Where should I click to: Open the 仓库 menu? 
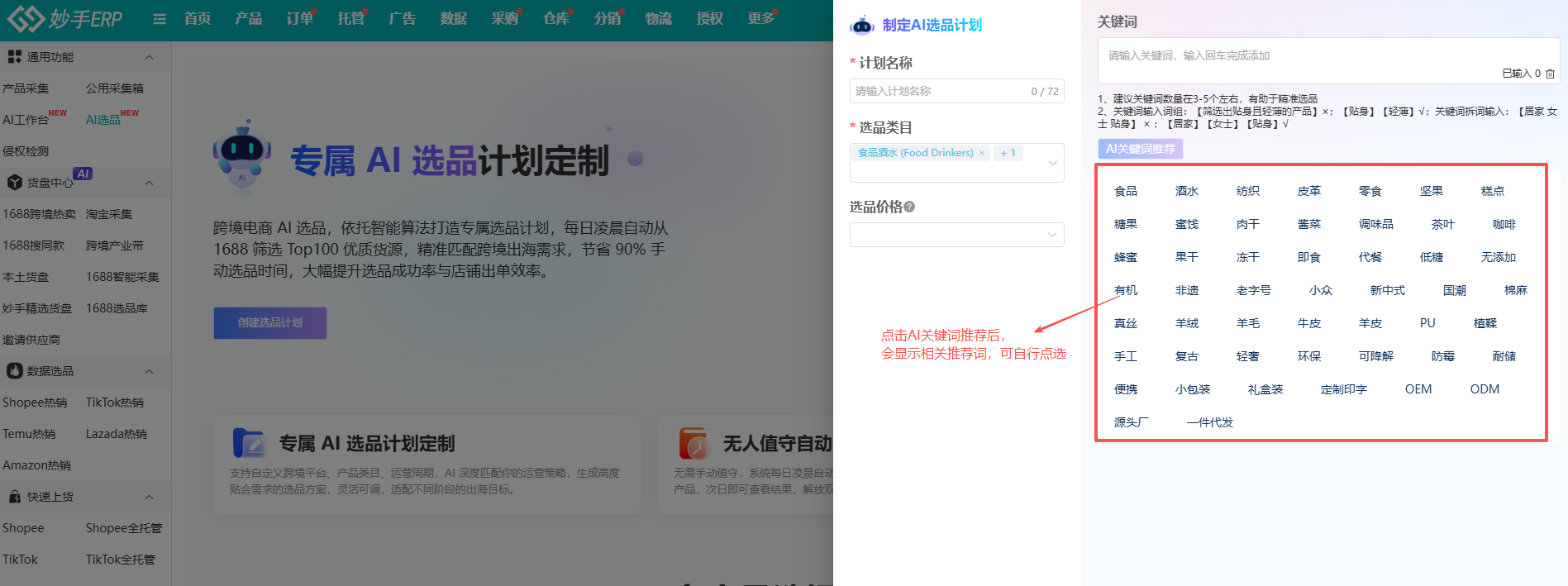point(556,18)
